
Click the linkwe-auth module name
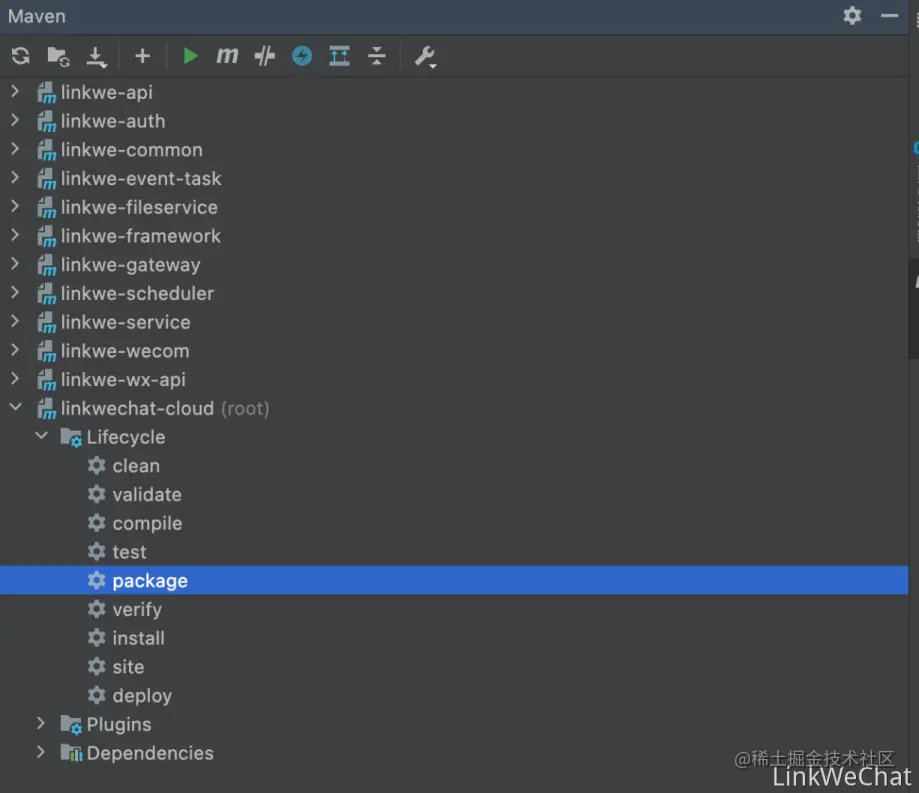click(x=113, y=121)
